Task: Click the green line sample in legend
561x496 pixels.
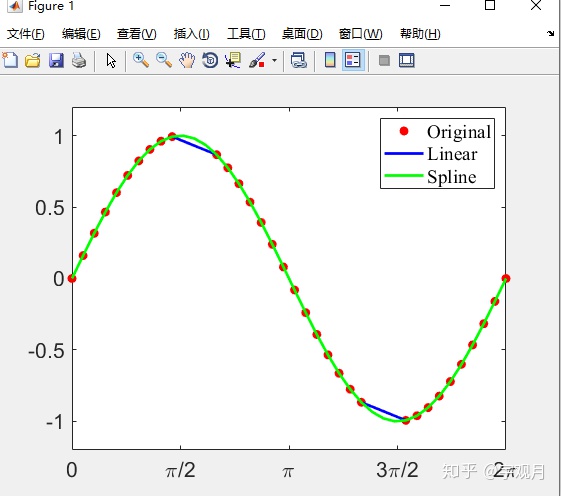Action: tap(404, 176)
